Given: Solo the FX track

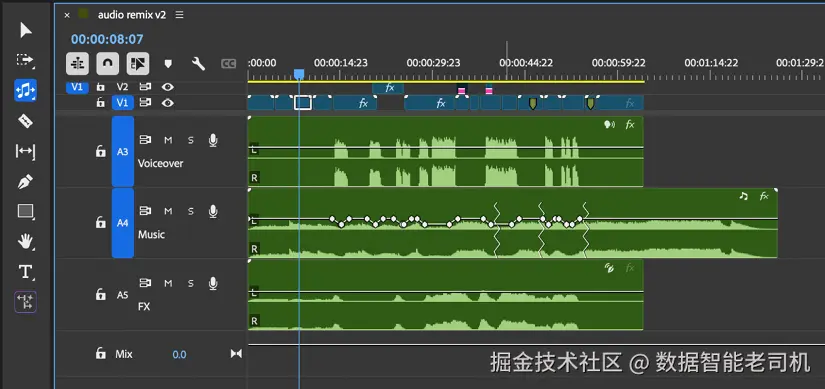Looking at the screenshot, I should tap(191, 283).
